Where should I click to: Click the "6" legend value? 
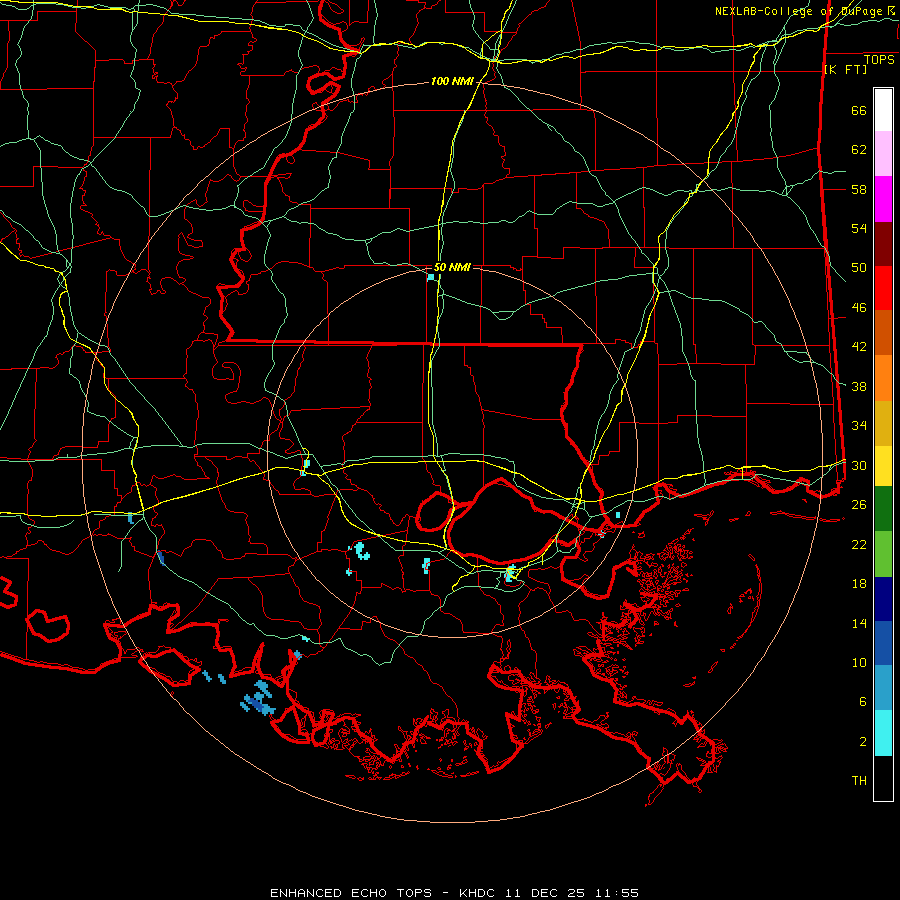click(x=863, y=701)
